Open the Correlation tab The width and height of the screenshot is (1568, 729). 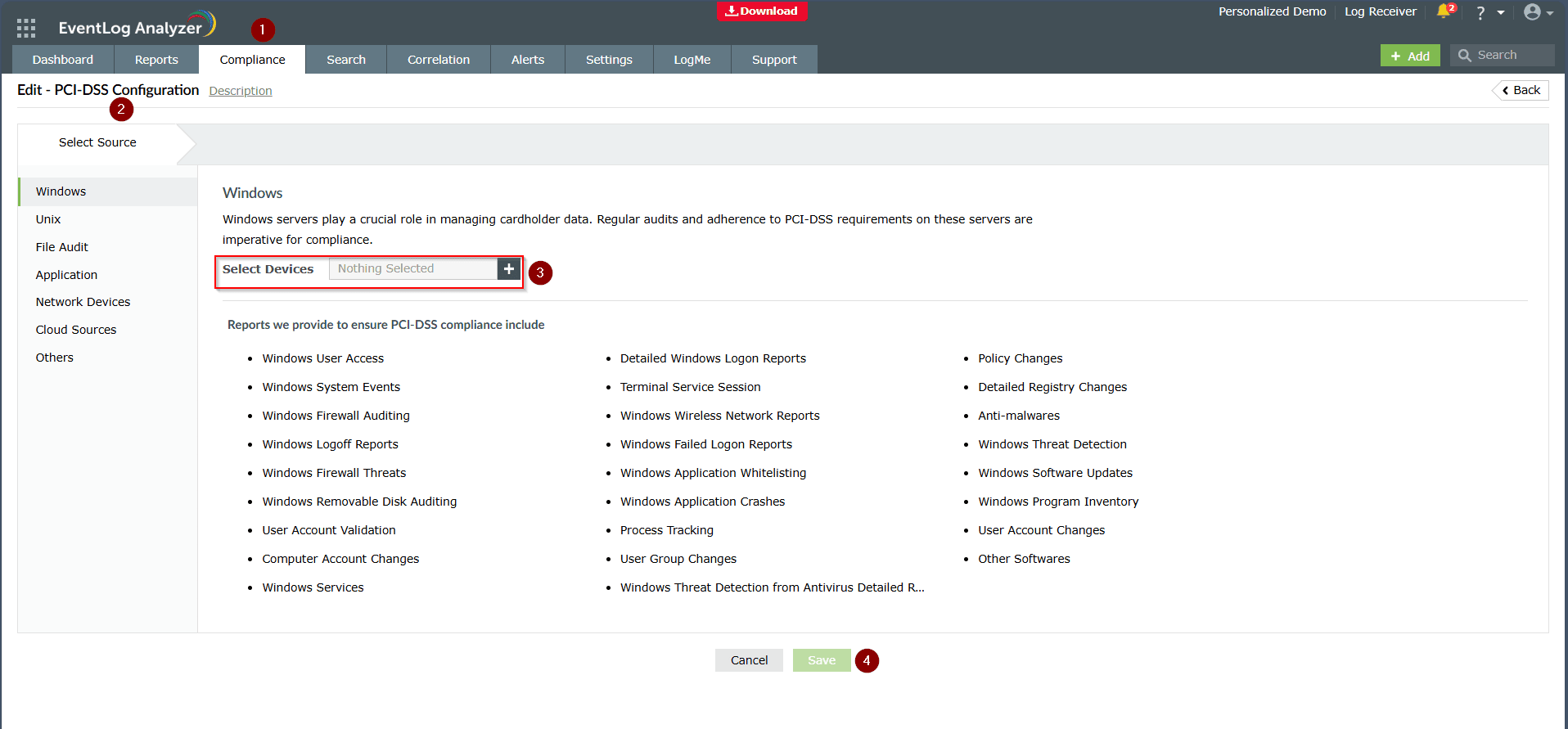pyautogui.click(x=439, y=60)
